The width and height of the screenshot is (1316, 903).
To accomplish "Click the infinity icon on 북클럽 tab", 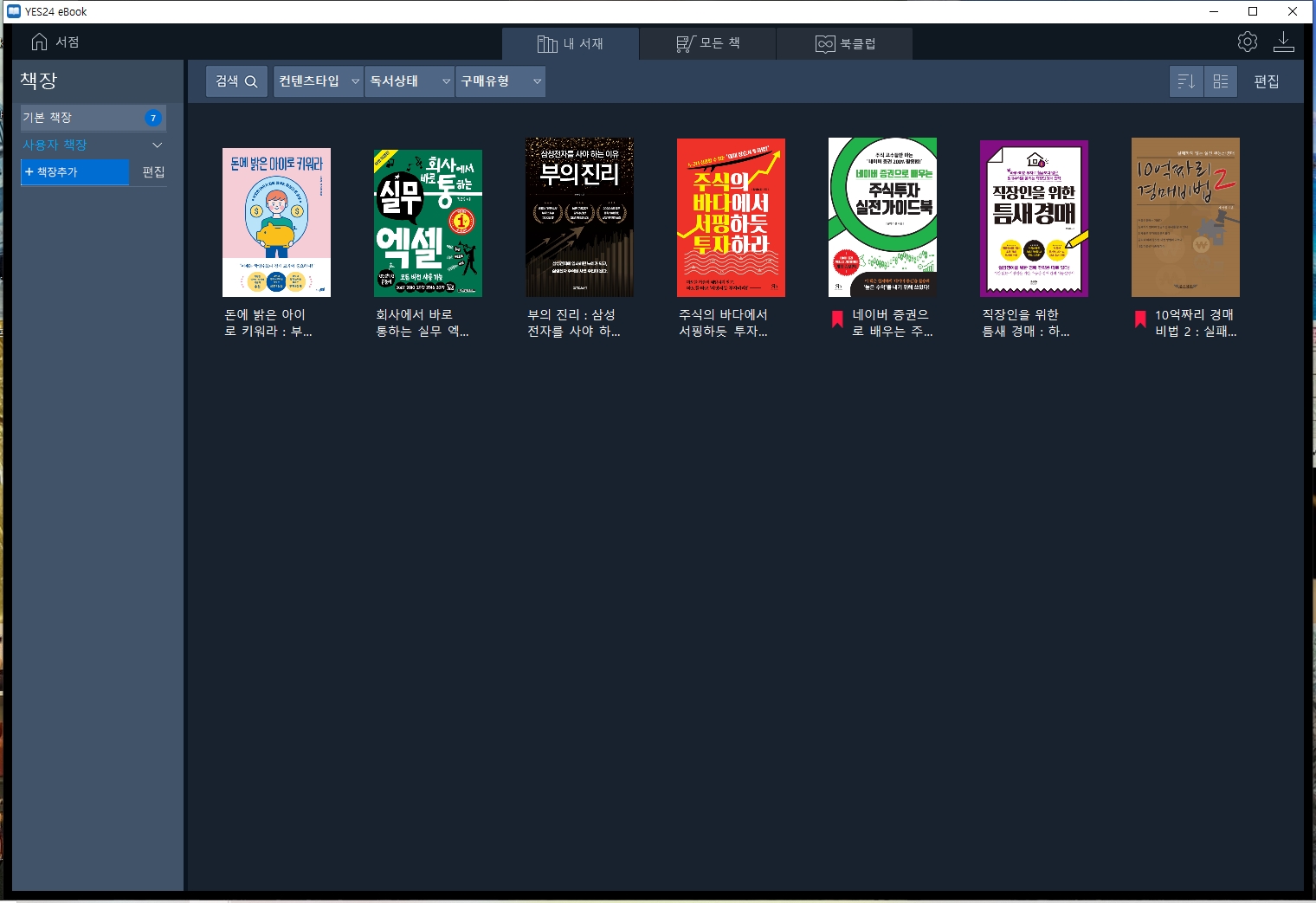I will point(825,43).
